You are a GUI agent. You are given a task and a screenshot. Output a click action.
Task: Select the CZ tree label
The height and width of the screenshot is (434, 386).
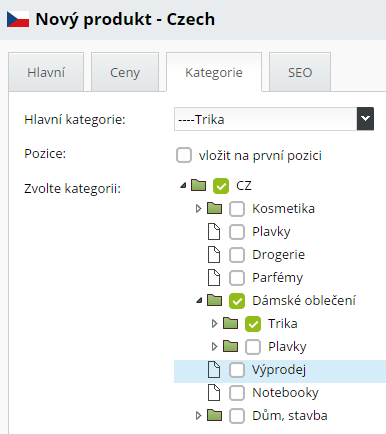point(244,186)
